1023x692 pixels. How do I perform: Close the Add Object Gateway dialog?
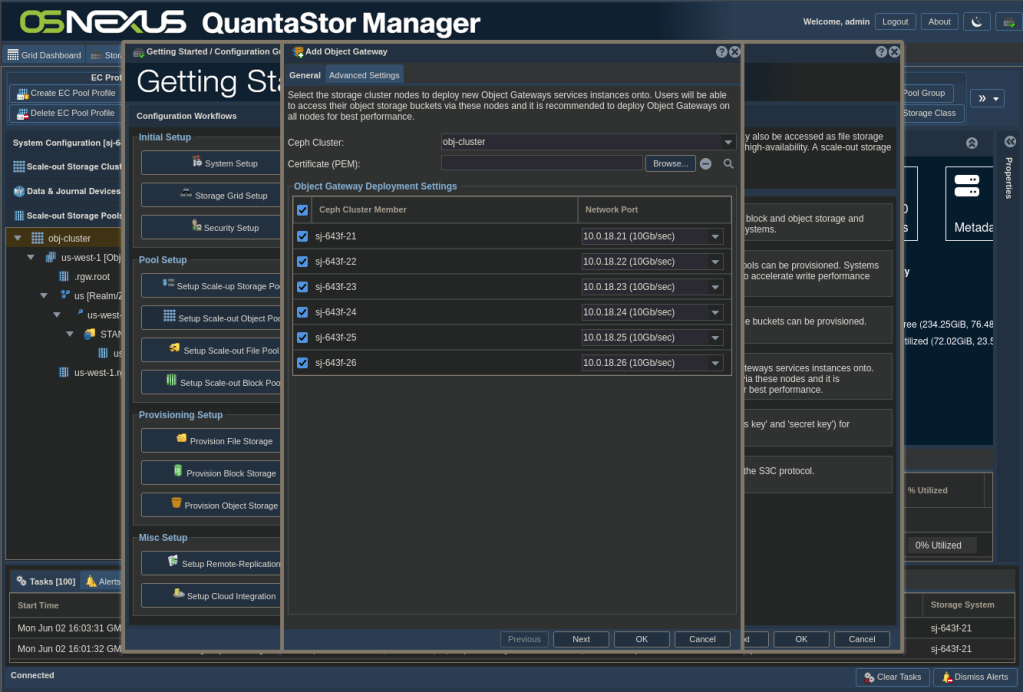(x=735, y=52)
